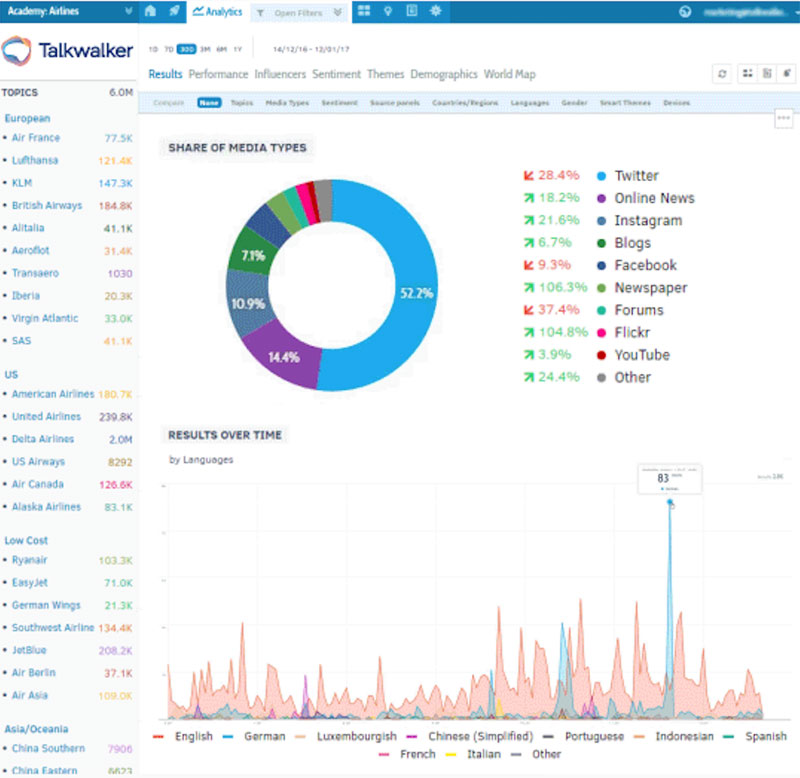This screenshot has width=800, height=778.
Task: Compare by Topics
Action: 242,103
